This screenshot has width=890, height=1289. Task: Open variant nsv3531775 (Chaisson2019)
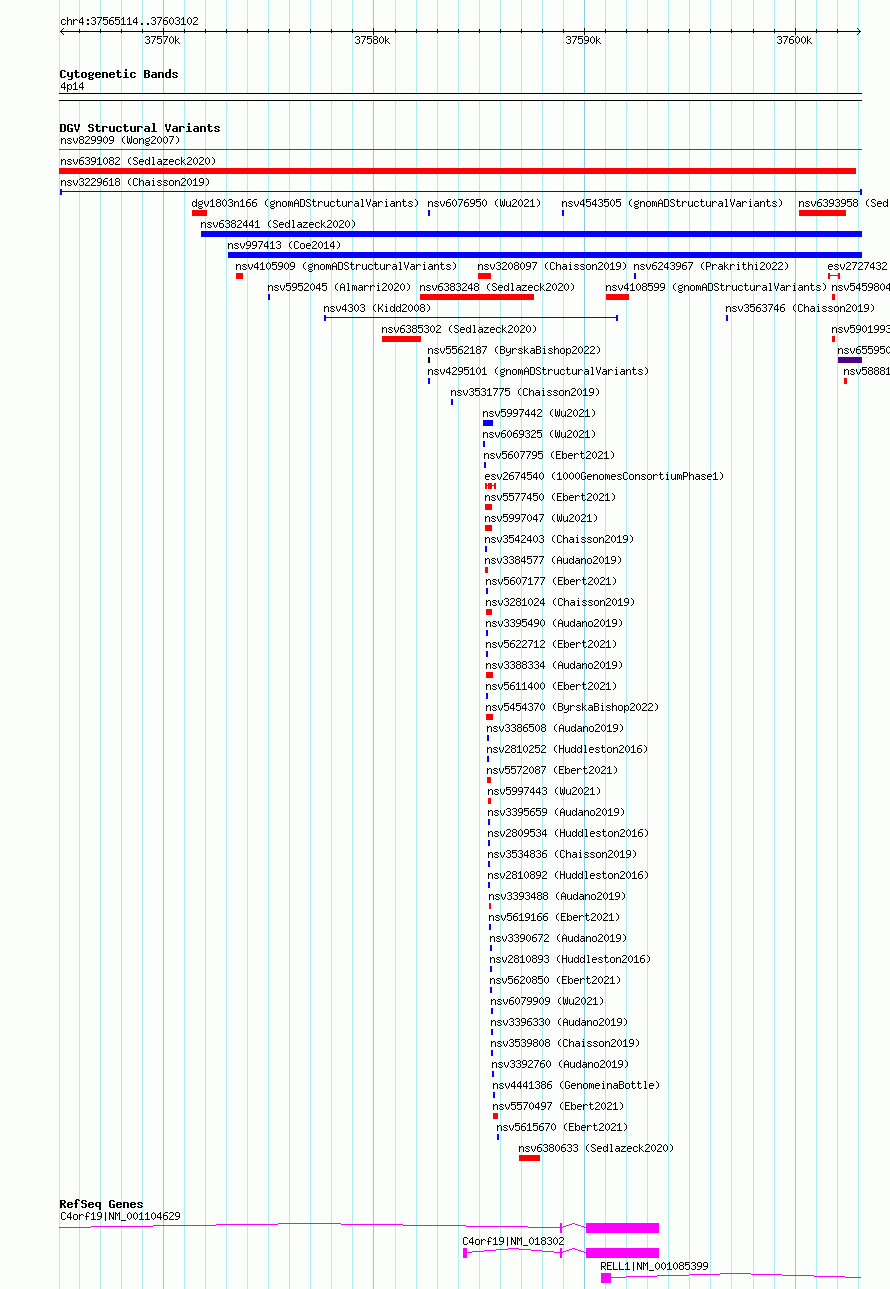(525, 392)
